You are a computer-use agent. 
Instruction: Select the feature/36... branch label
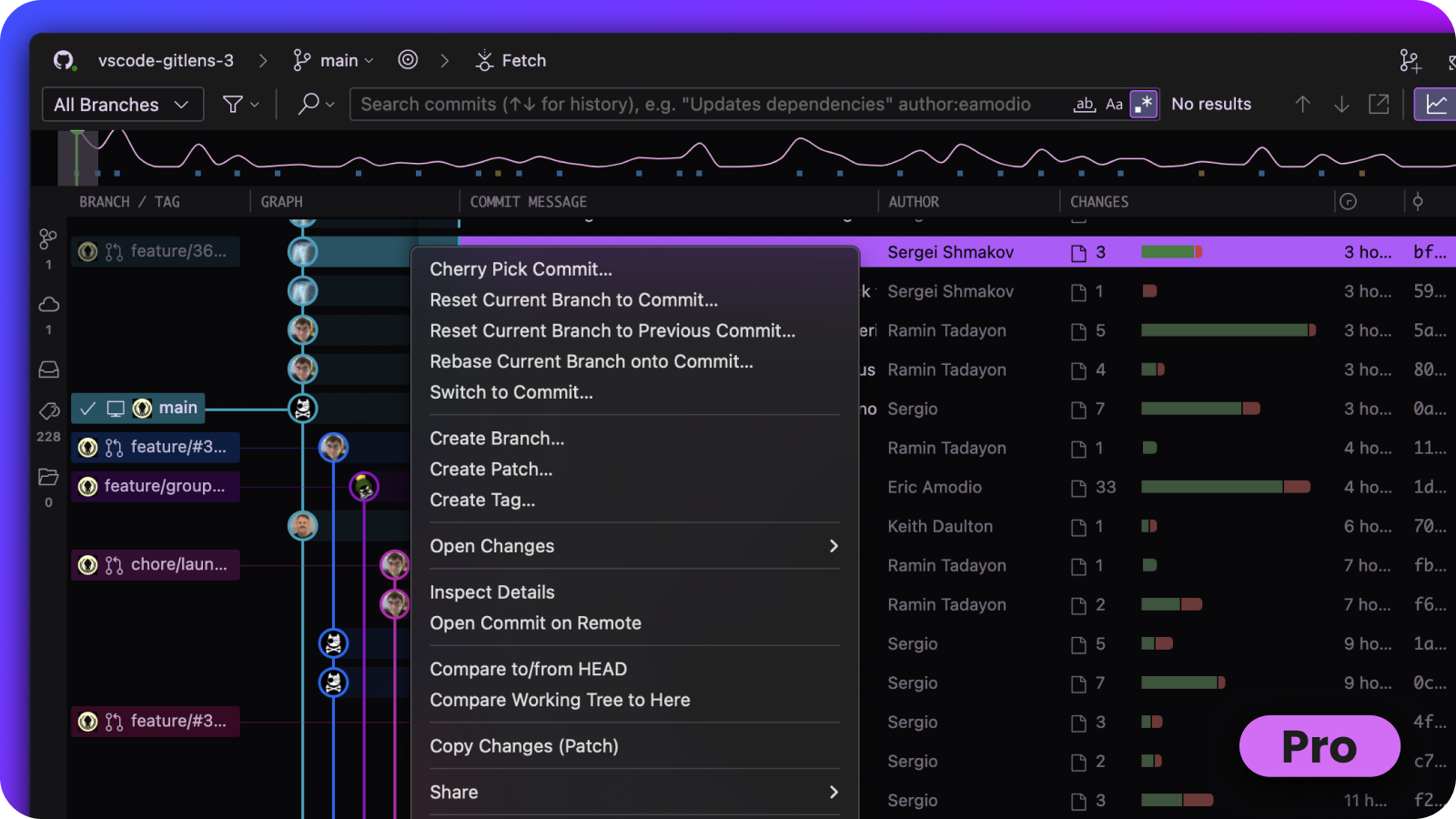(x=156, y=251)
